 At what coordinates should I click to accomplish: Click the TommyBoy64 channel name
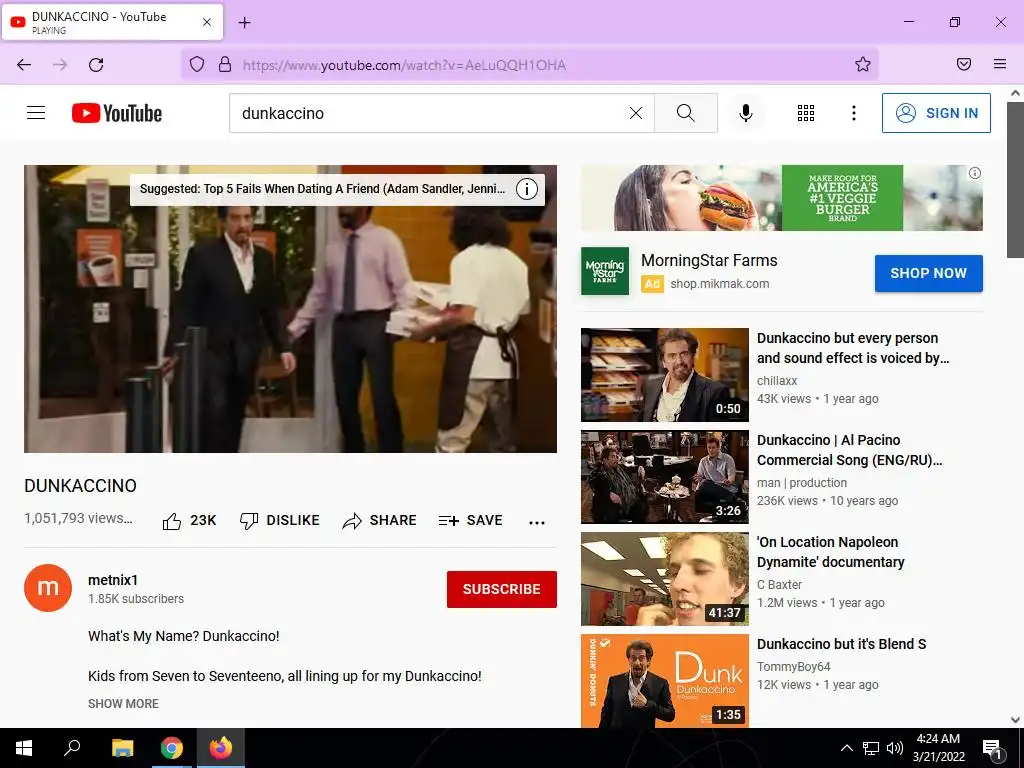pos(793,666)
